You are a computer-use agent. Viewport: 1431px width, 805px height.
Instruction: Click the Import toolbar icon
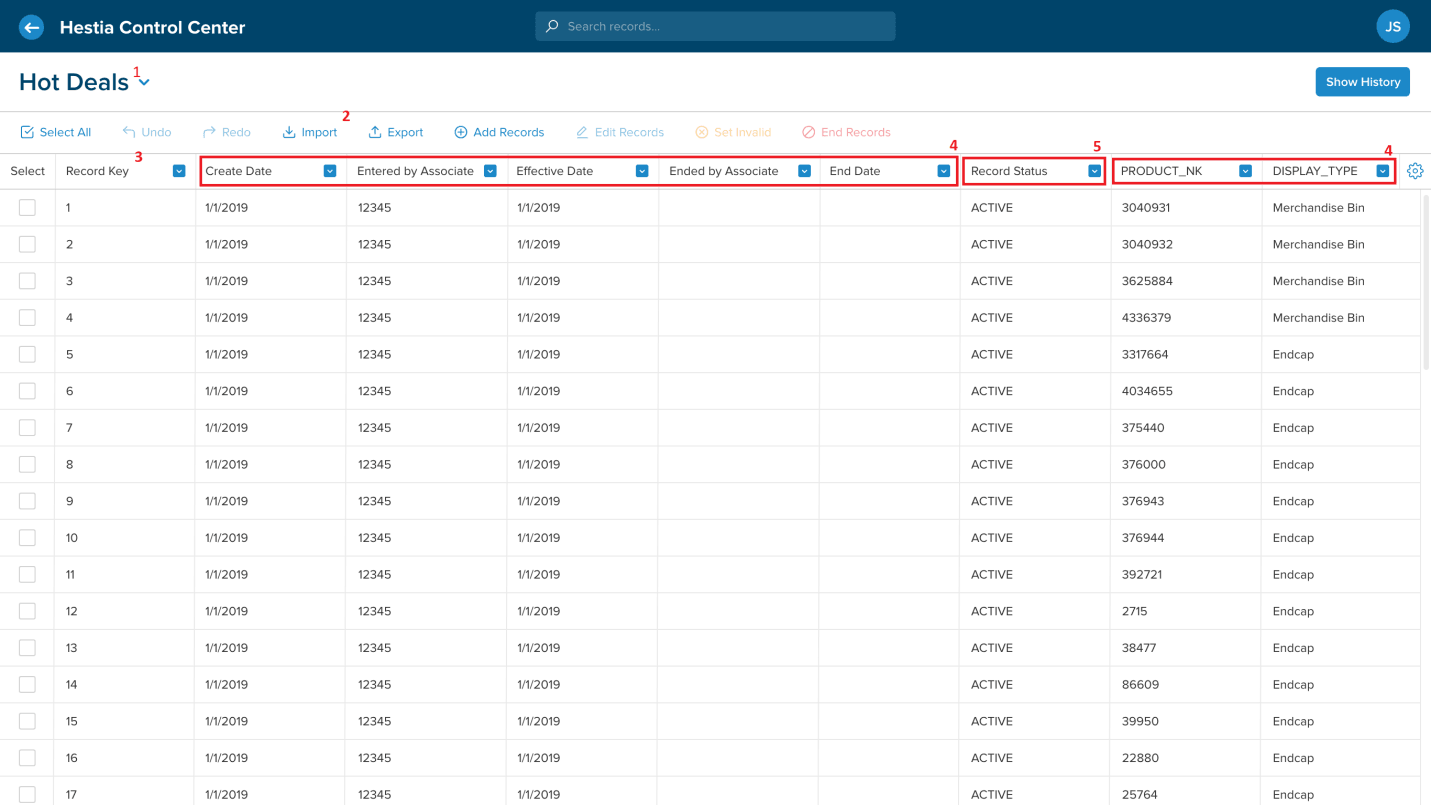tap(289, 132)
